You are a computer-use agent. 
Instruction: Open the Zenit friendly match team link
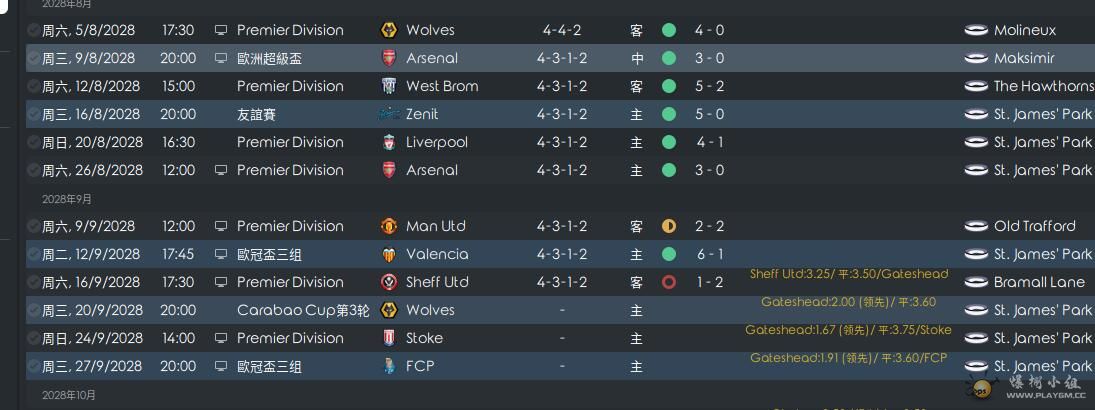coord(422,114)
